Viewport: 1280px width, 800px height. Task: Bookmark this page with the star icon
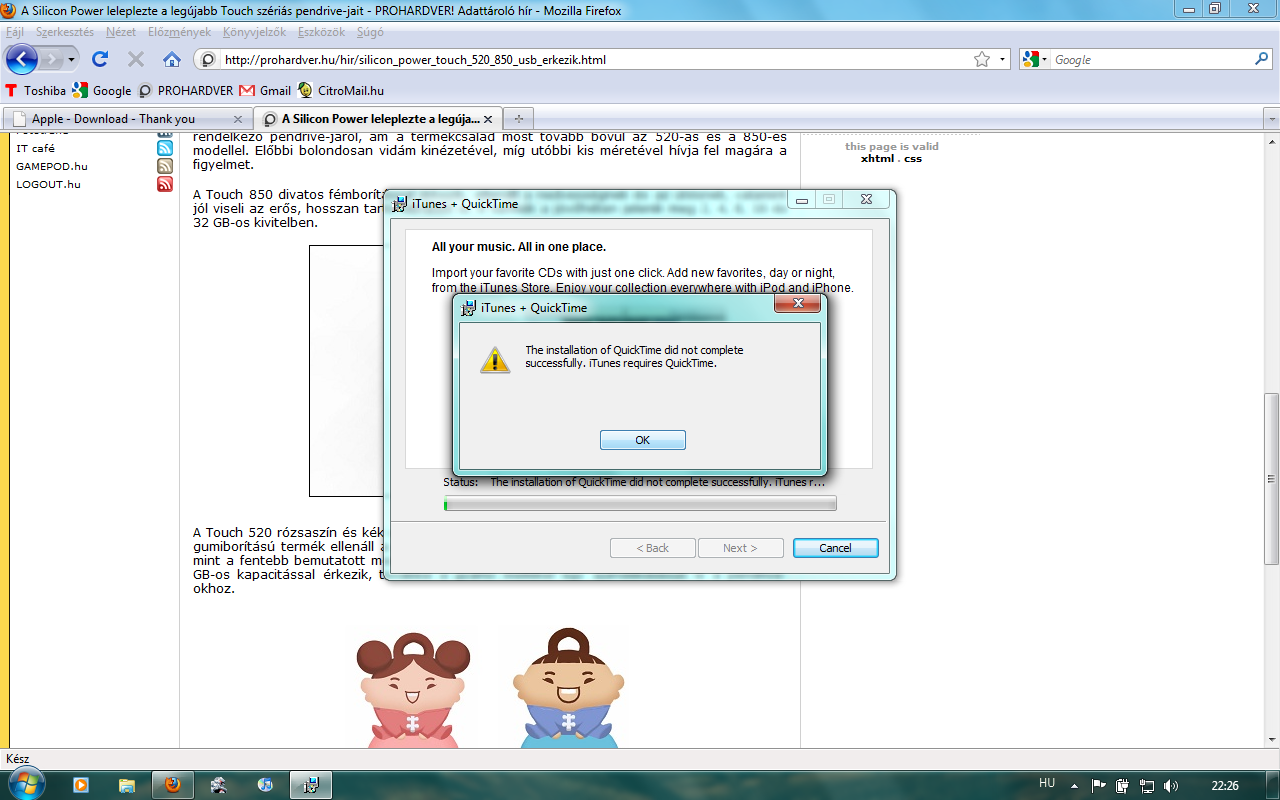click(982, 60)
